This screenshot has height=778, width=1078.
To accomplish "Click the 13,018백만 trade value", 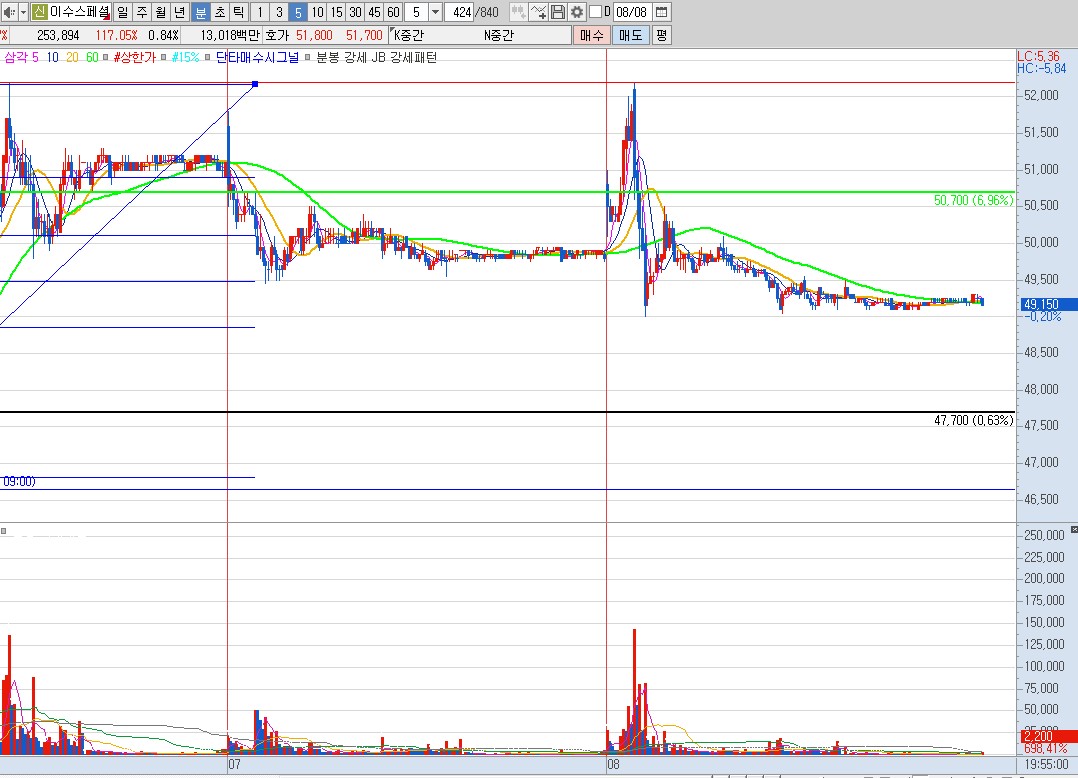I will [230, 35].
